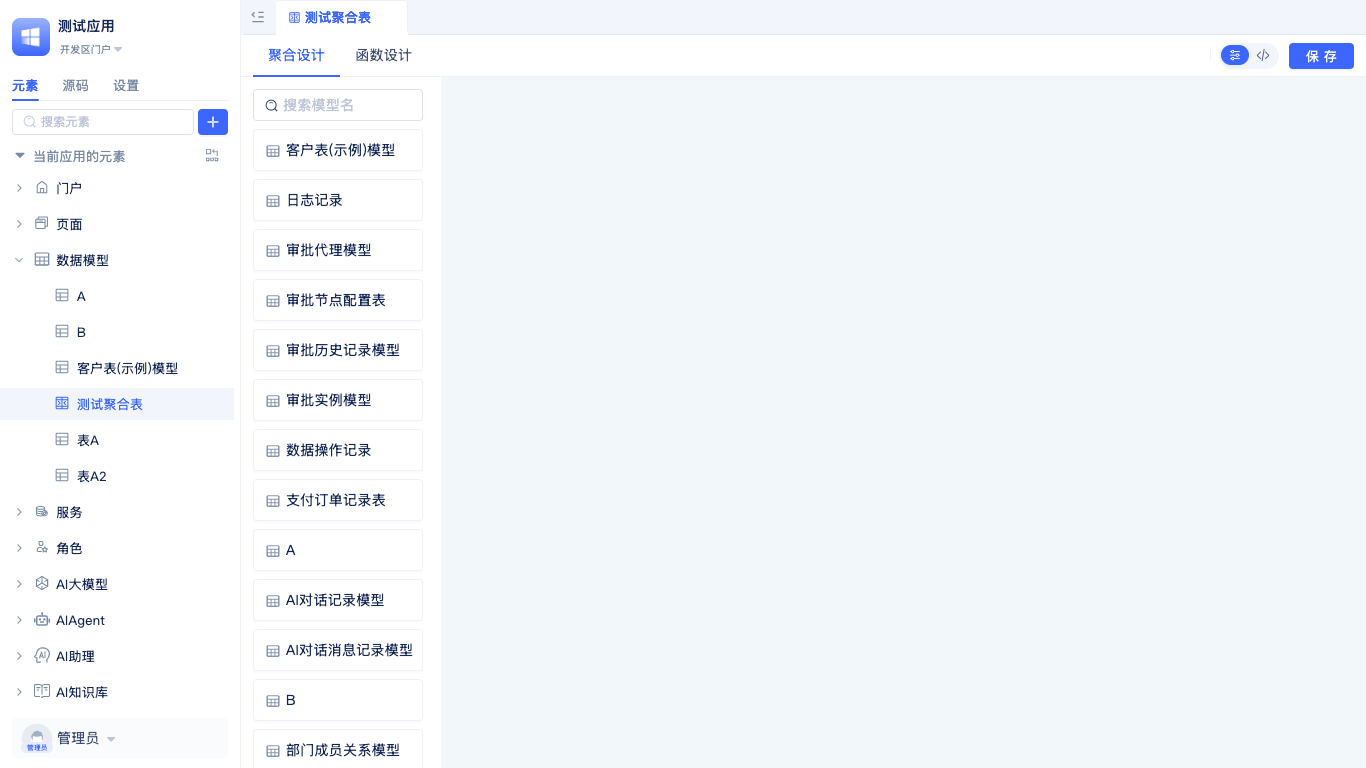The width and height of the screenshot is (1366, 768).
Task: Click the 门户 home icon
Action: (42, 187)
